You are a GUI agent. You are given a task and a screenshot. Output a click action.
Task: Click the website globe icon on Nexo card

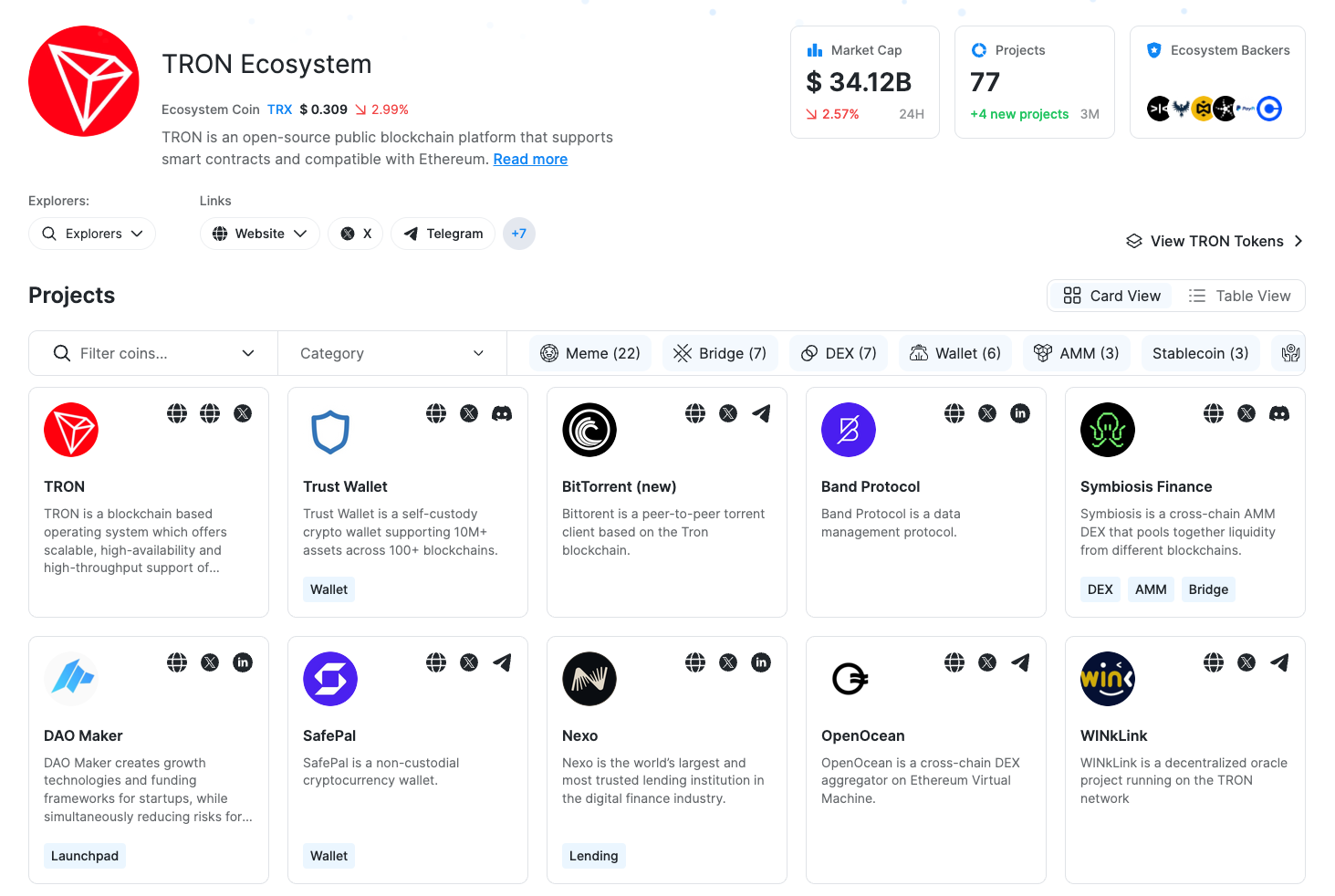click(x=695, y=662)
